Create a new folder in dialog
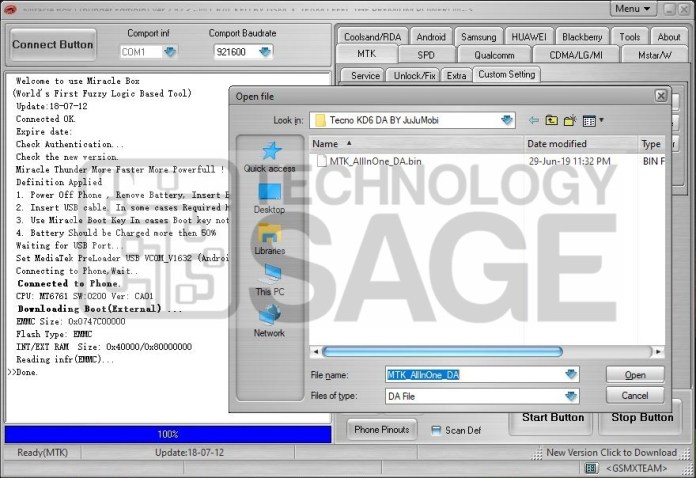696x478 pixels. 570,120
